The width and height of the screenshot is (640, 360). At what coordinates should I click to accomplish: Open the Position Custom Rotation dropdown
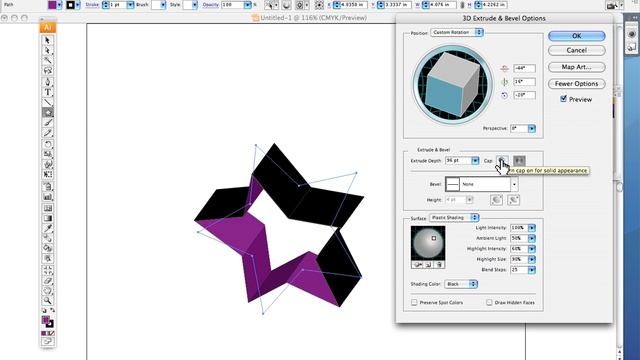pyautogui.click(x=457, y=32)
